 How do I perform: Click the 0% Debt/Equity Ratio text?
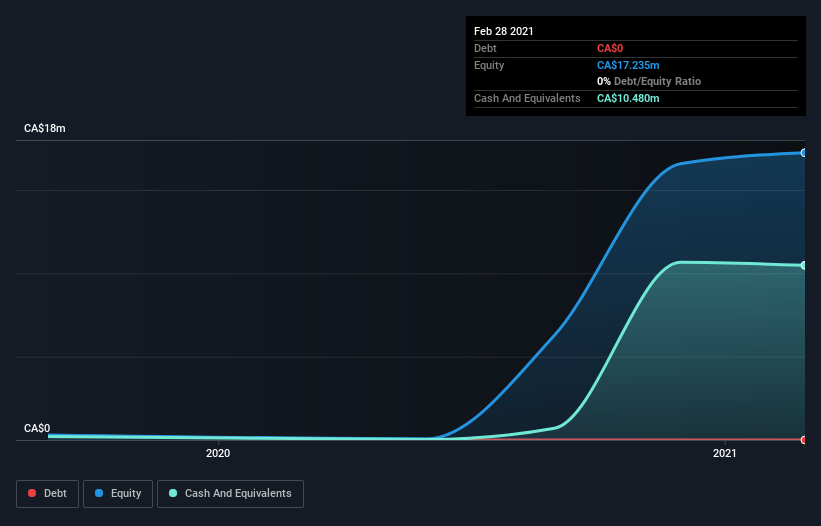tap(649, 81)
